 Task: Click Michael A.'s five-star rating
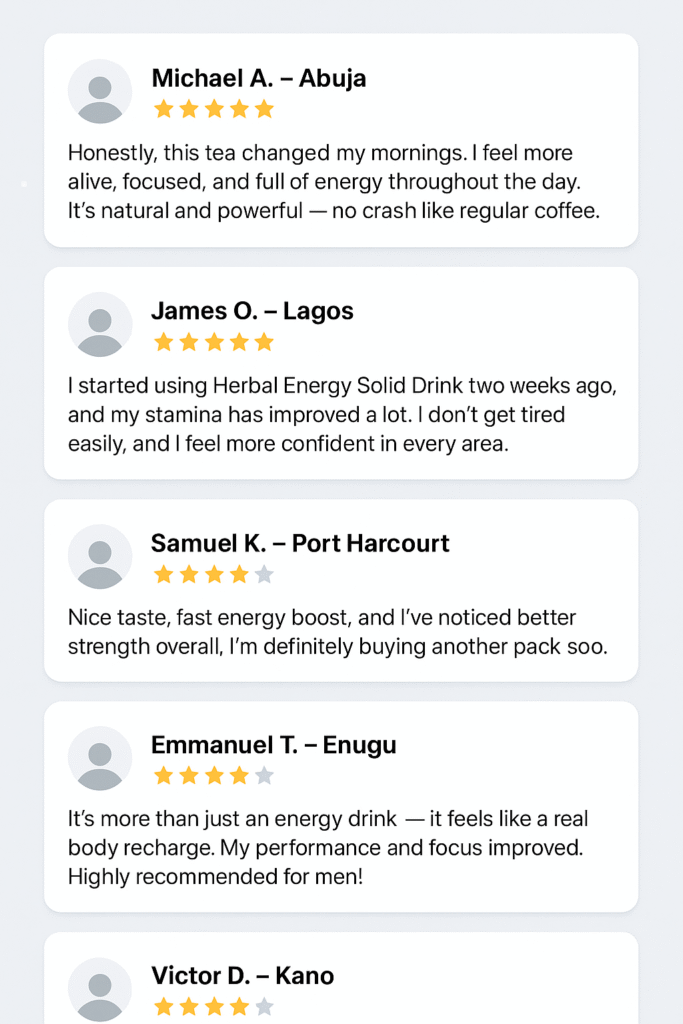pyautogui.click(x=213, y=109)
